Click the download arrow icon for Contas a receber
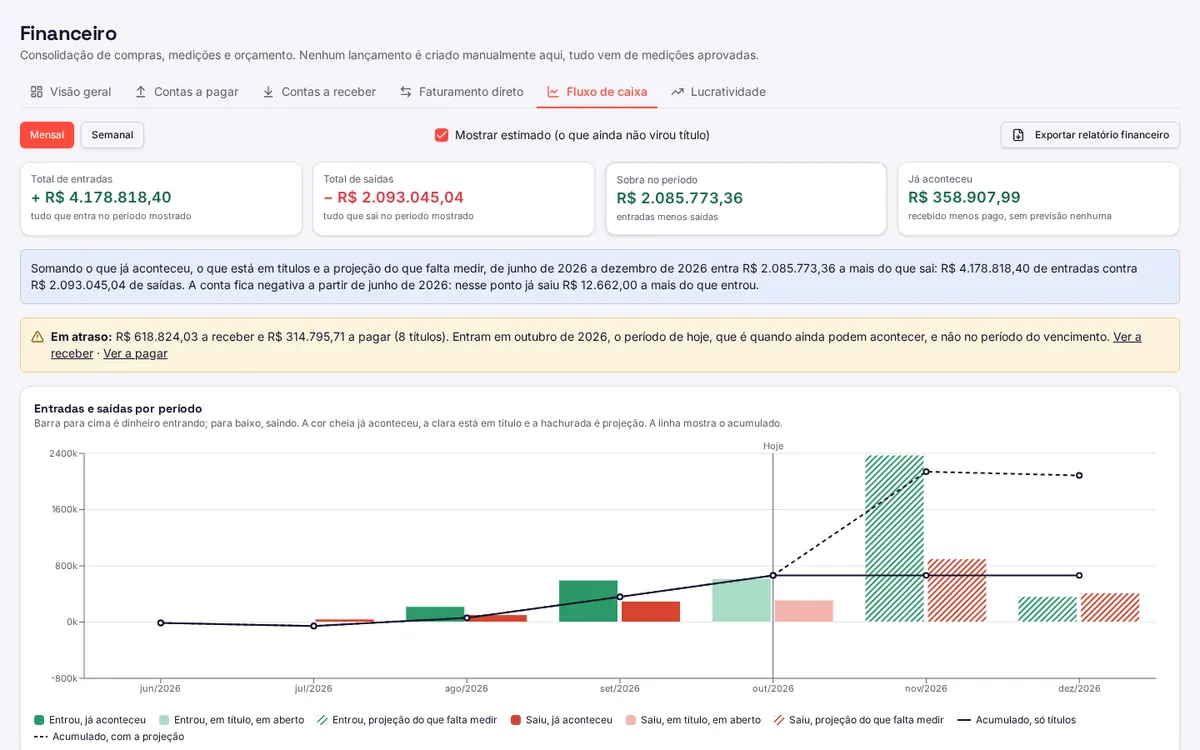 (268, 92)
